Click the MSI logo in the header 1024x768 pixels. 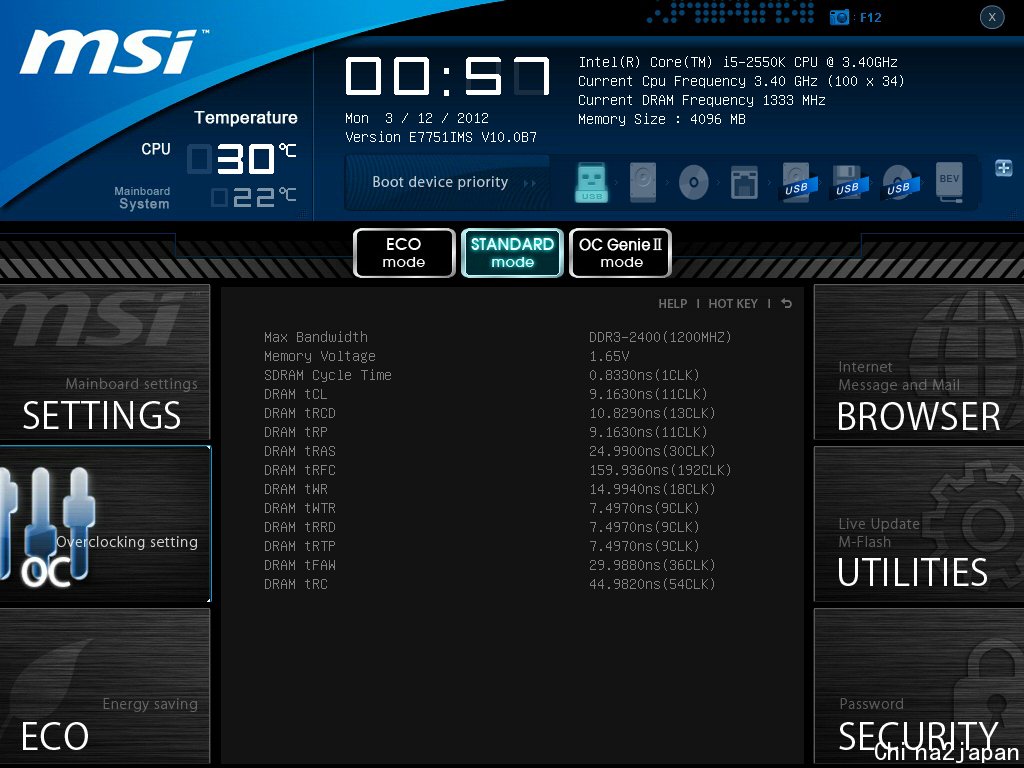tap(112, 51)
